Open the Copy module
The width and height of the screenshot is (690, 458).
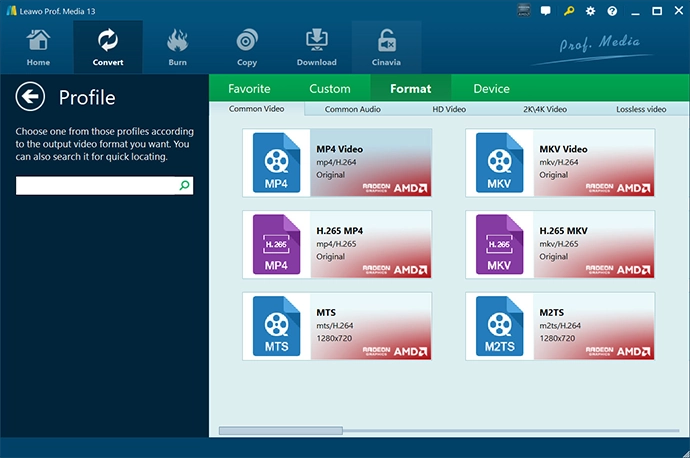pyautogui.click(x=247, y=47)
